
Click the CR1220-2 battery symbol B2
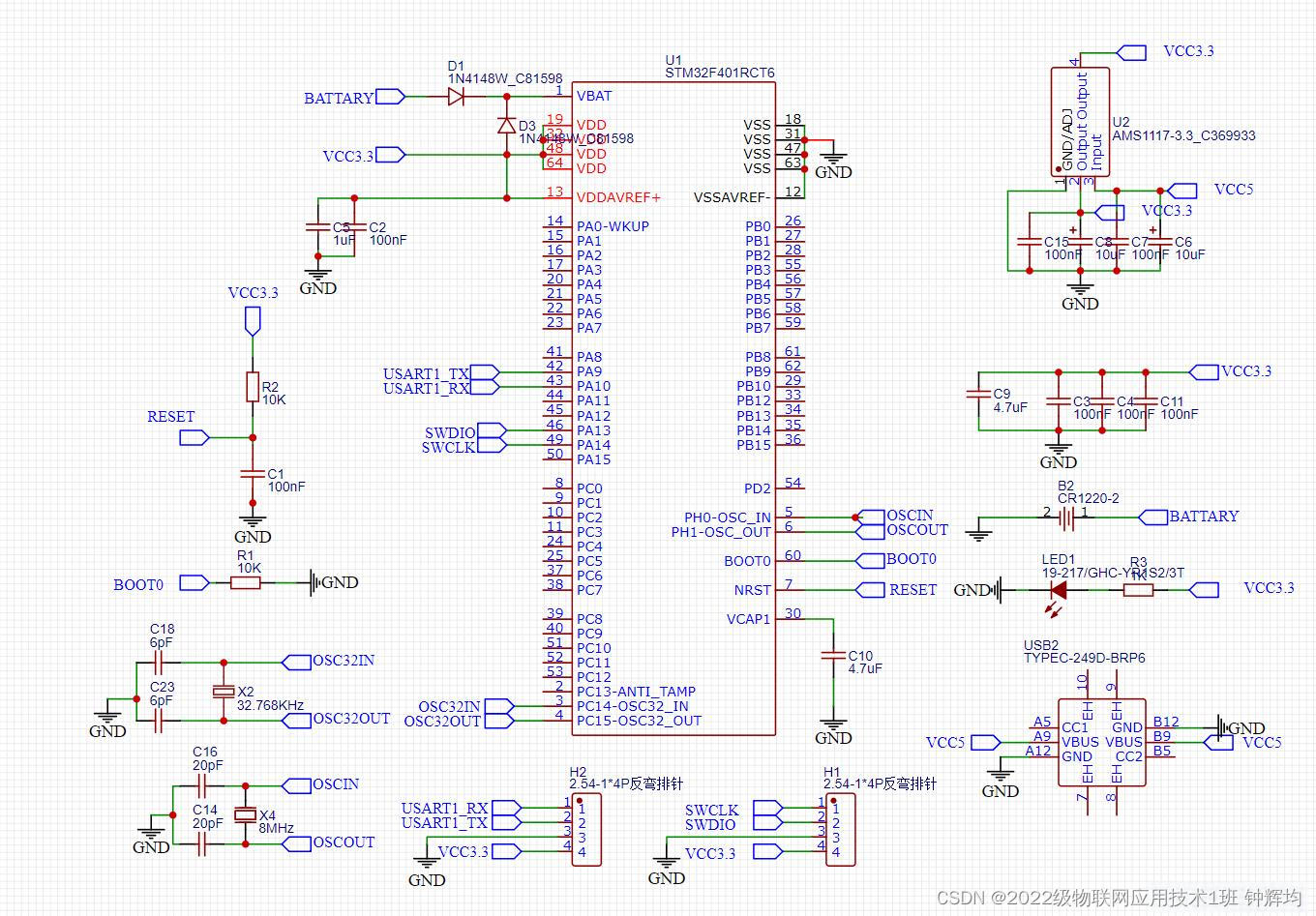pyautogui.click(x=1064, y=517)
